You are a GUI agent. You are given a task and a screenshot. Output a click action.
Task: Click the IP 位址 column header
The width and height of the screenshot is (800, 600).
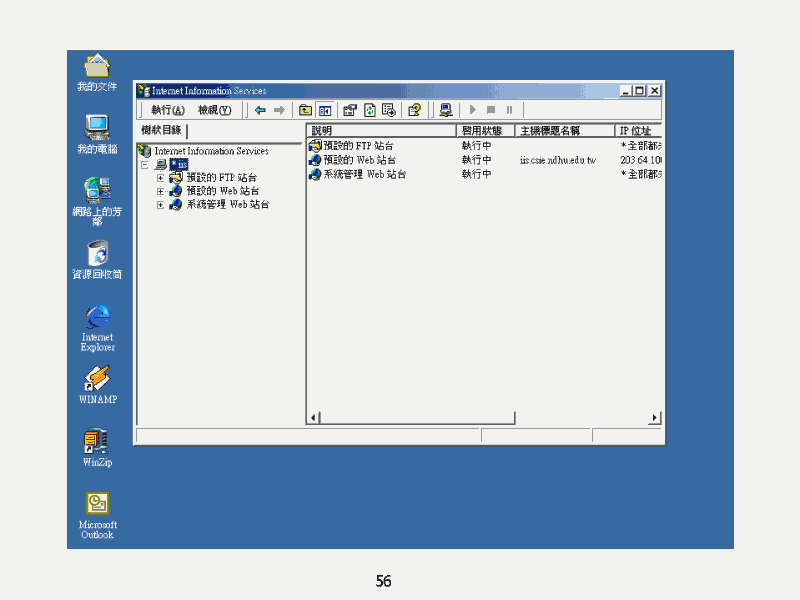click(x=638, y=131)
